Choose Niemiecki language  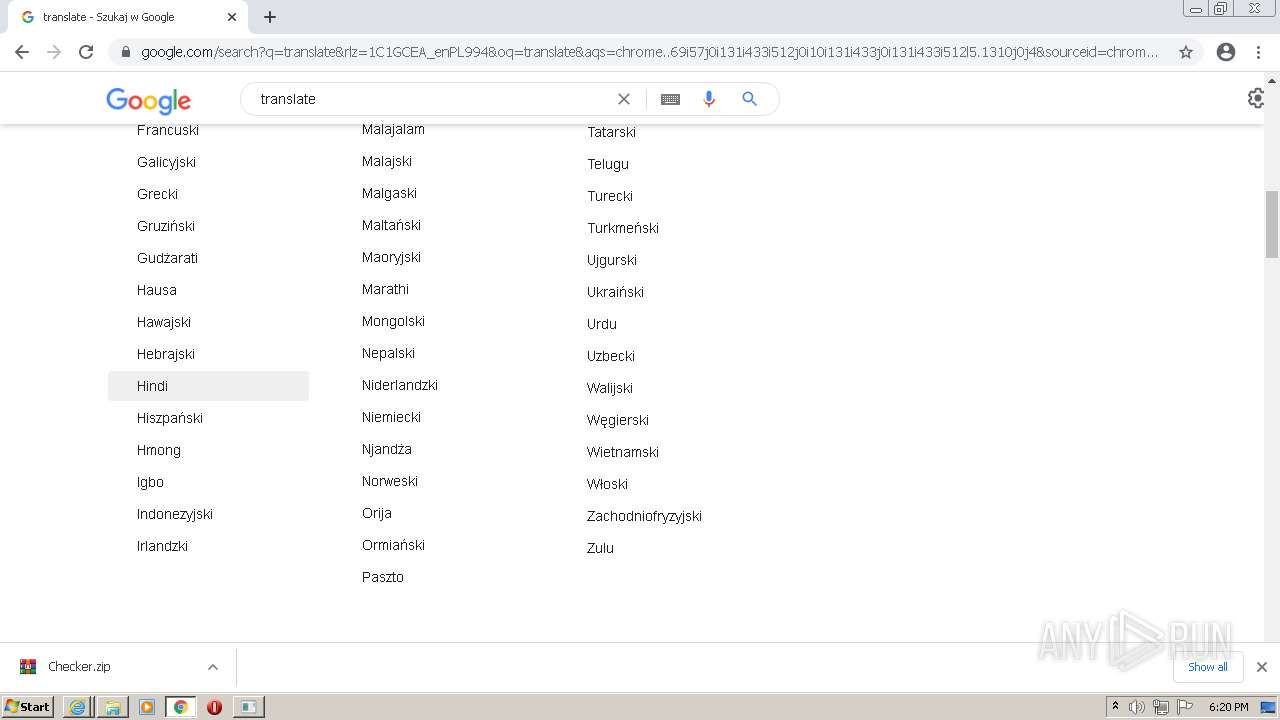click(391, 417)
